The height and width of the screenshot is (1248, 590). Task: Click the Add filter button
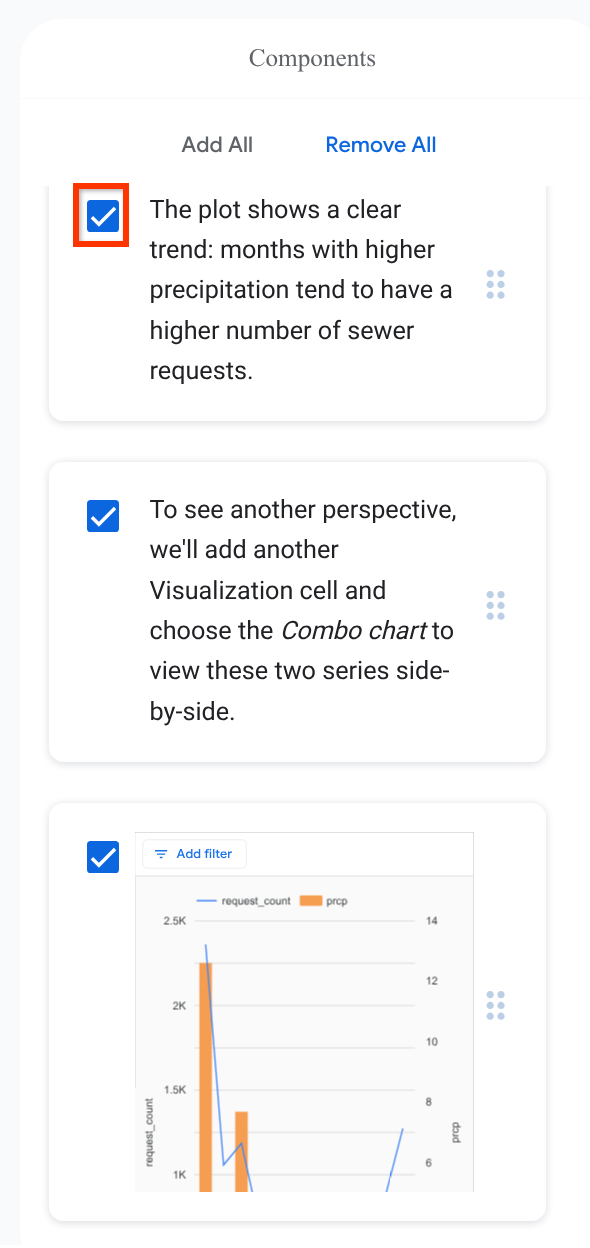click(x=193, y=854)
